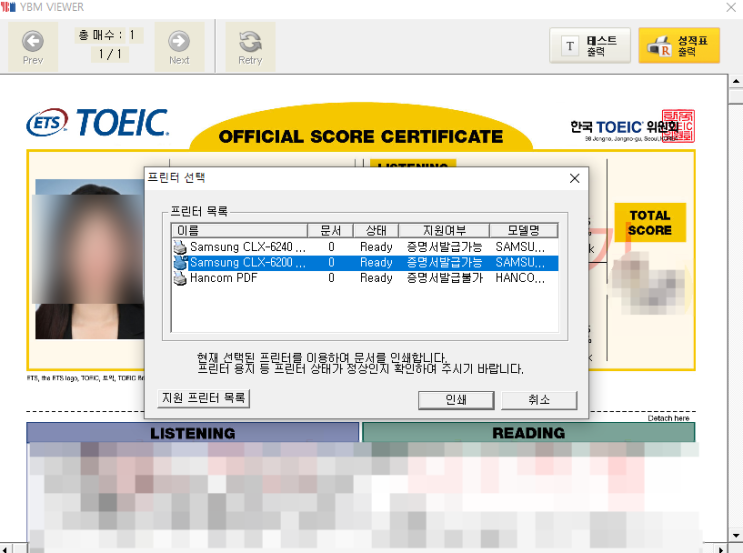This screenshot has height=553, width=743.
Task: Click the LISTENING section header in the certificate
Action: 192,433
